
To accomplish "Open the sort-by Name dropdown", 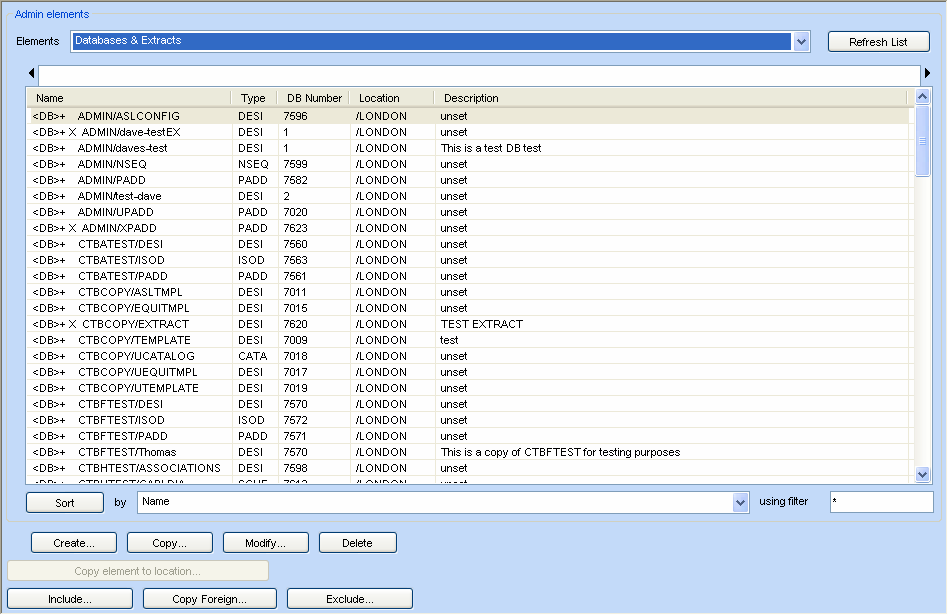I will 740,503.
